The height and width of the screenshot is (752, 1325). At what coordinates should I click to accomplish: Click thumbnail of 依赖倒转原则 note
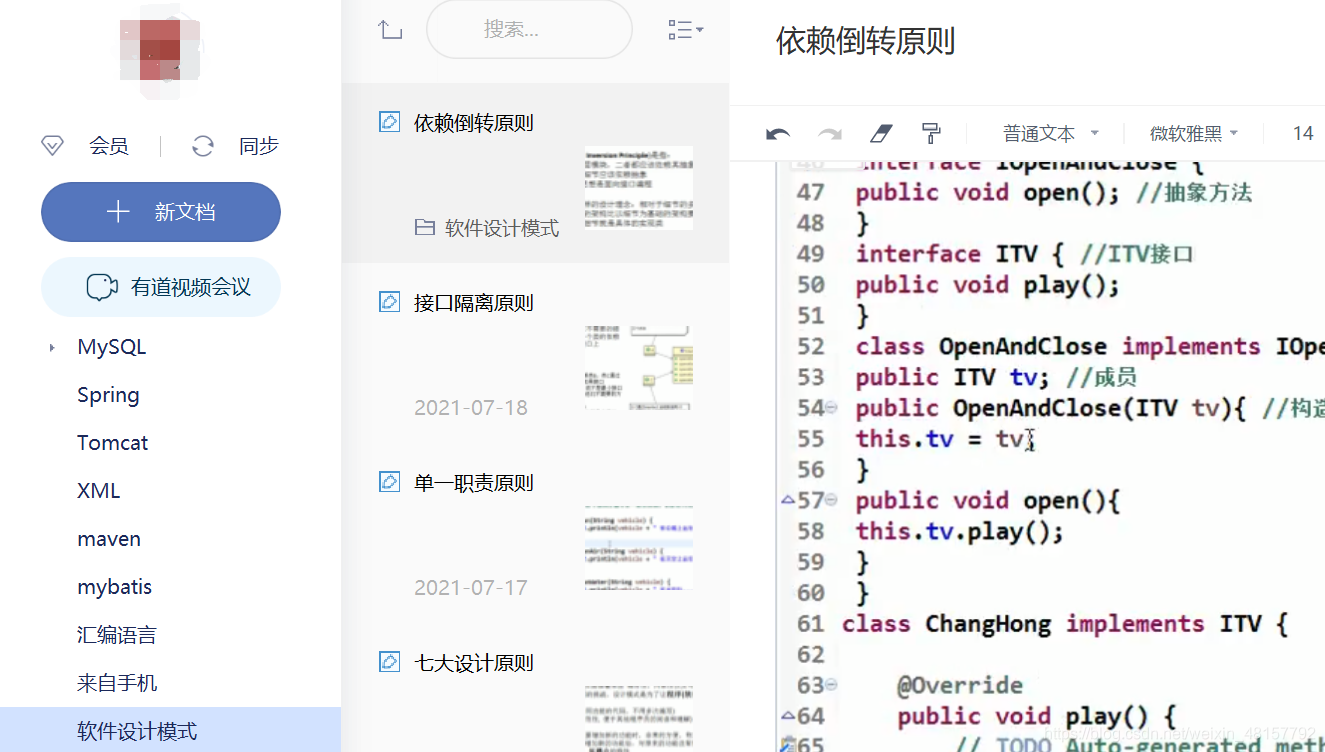(x=639, y=187)
